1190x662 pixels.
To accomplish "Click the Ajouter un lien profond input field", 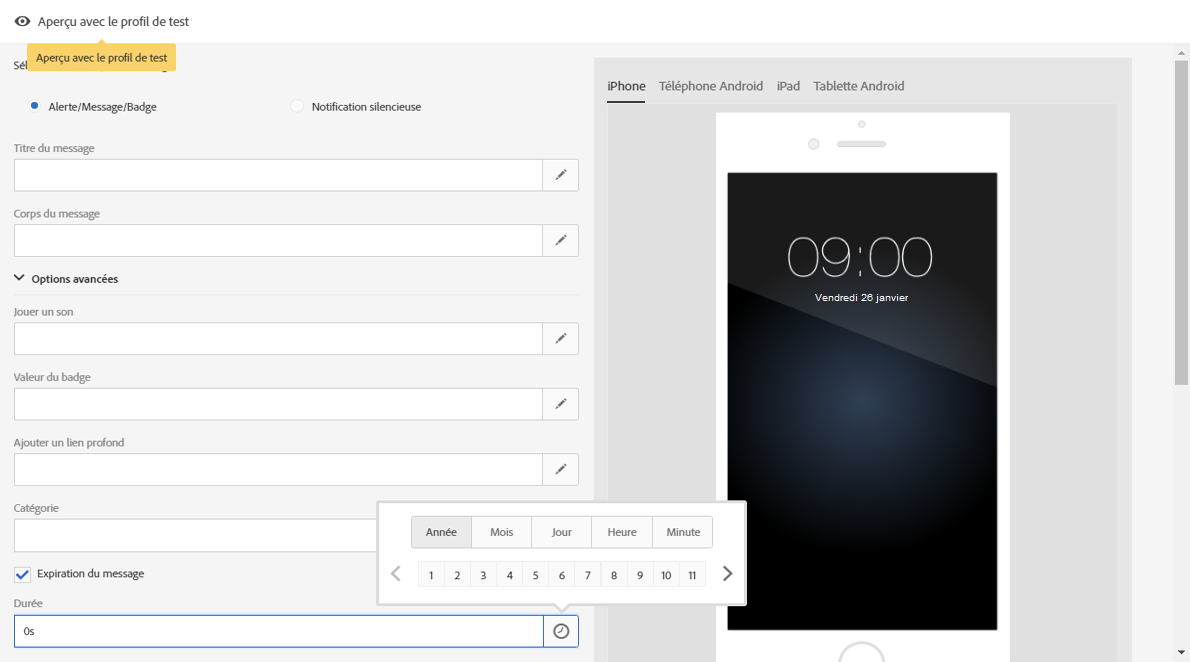I will point(278,469).
